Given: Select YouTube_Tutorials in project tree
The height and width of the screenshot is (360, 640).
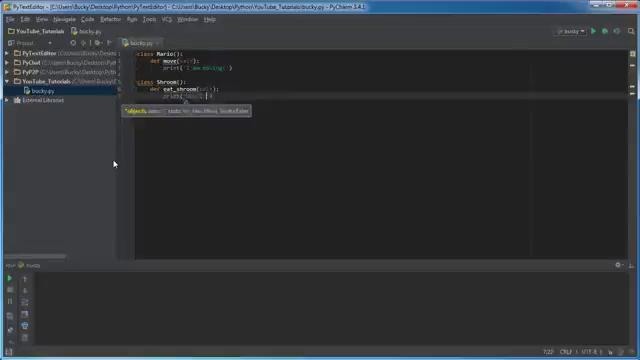Looking at the screenshot, I should (46, 81).
